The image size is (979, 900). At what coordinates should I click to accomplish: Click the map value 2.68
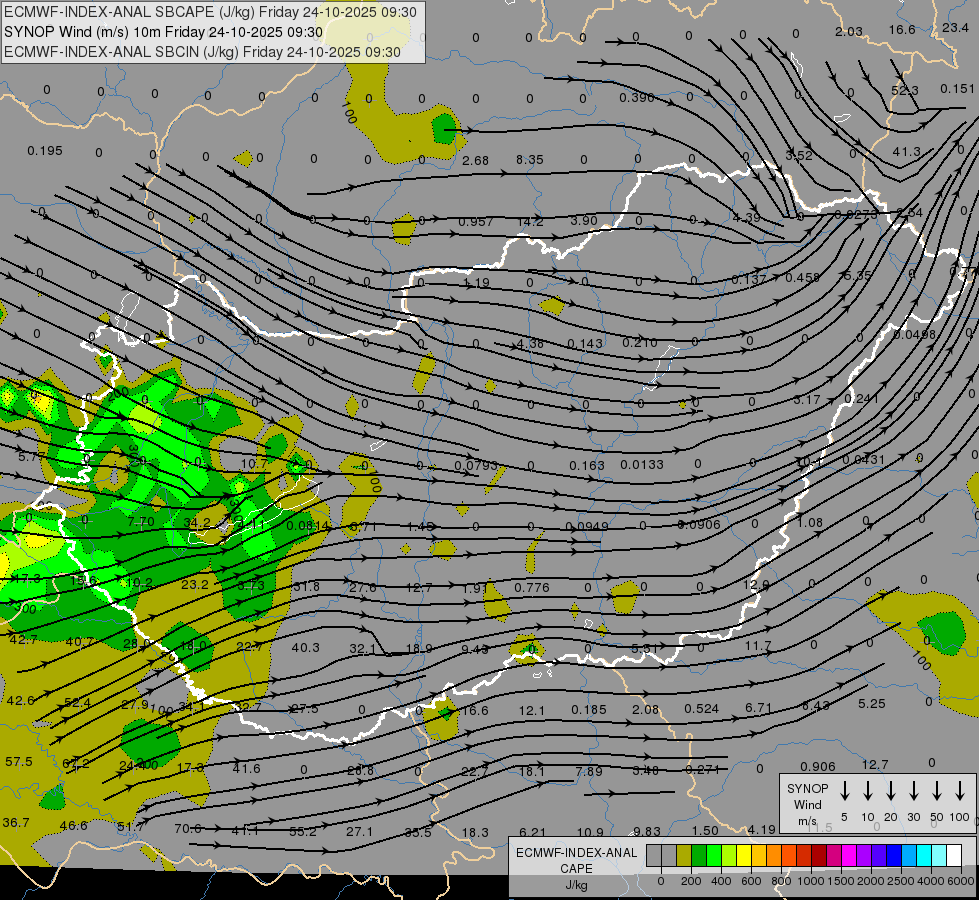click(x=475, y=161)
